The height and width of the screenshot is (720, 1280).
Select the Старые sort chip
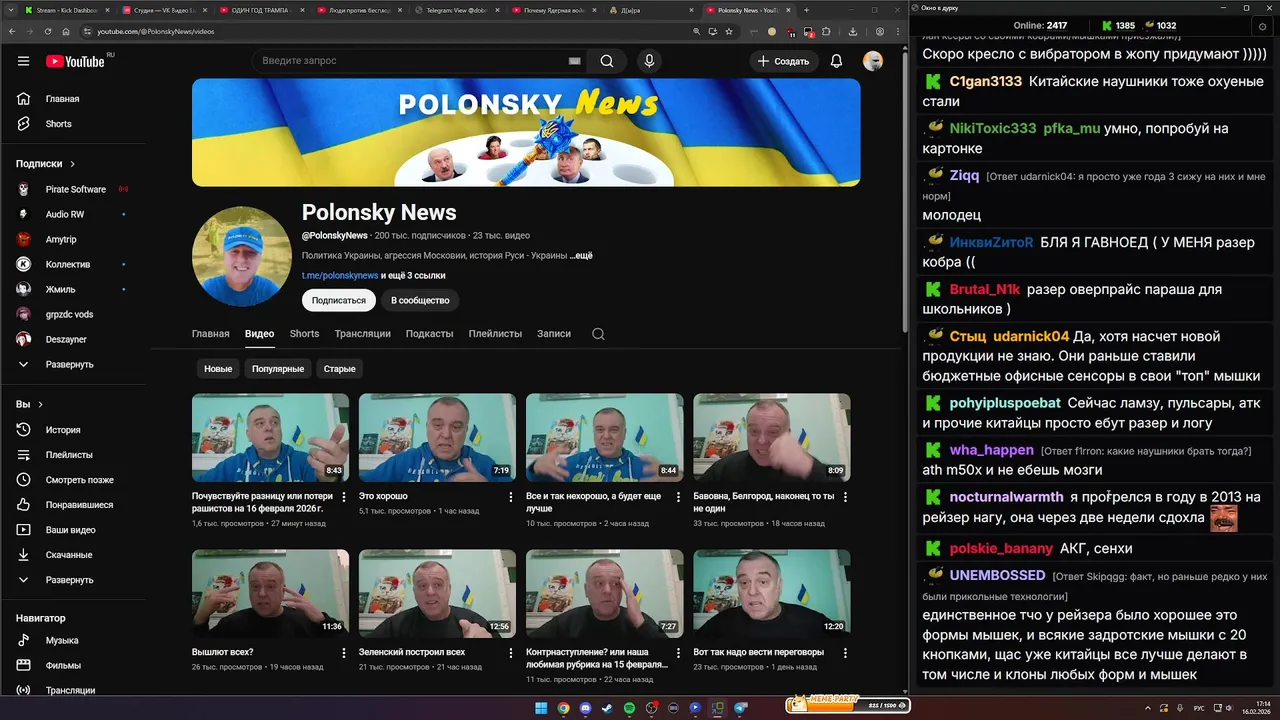pos(339,369)
